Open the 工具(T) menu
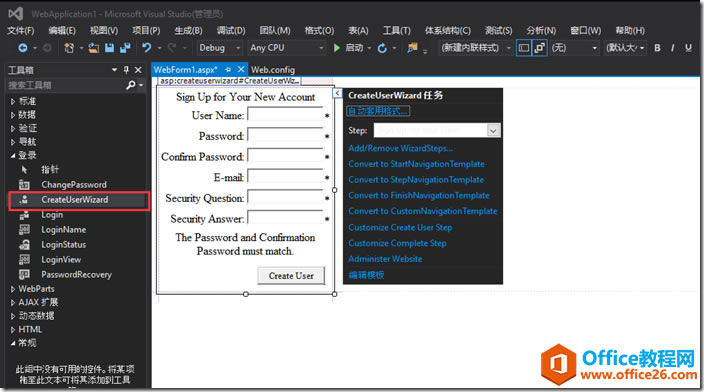This screenshot has height=392, width=704. point(396,31)
